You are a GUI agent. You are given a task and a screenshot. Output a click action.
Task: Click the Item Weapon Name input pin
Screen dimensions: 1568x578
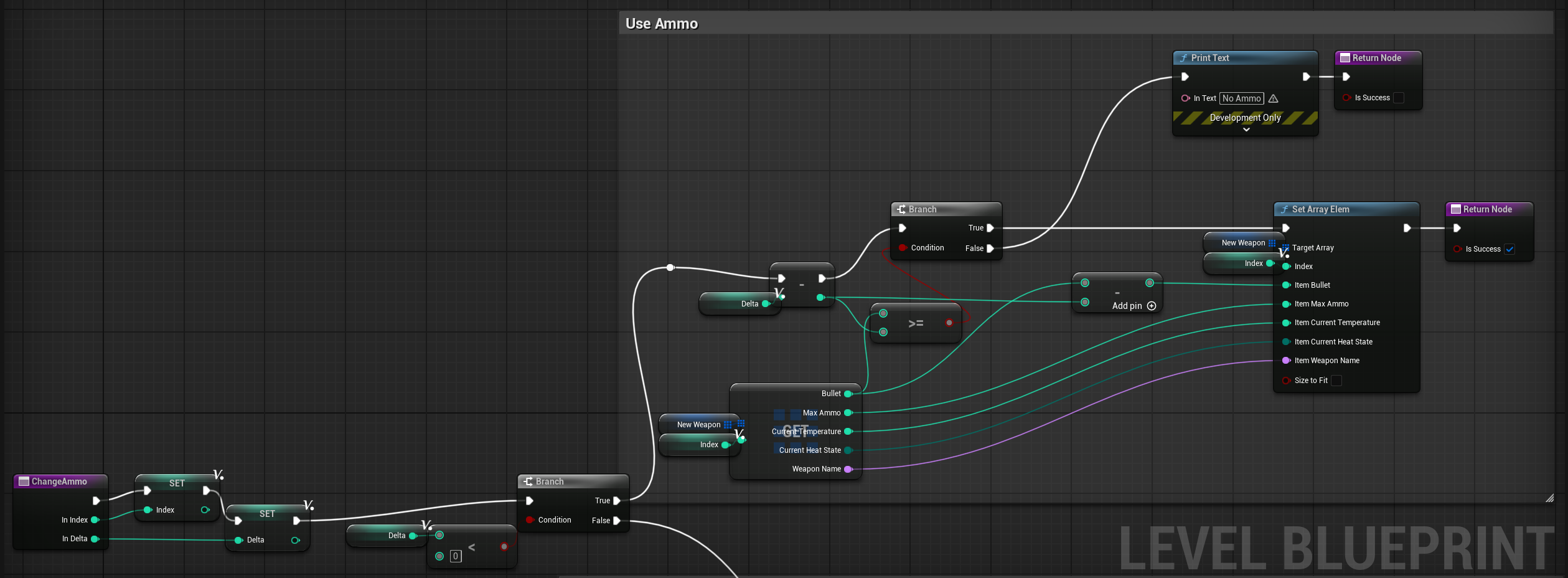pyautogui.click(x=1286, y=361)
